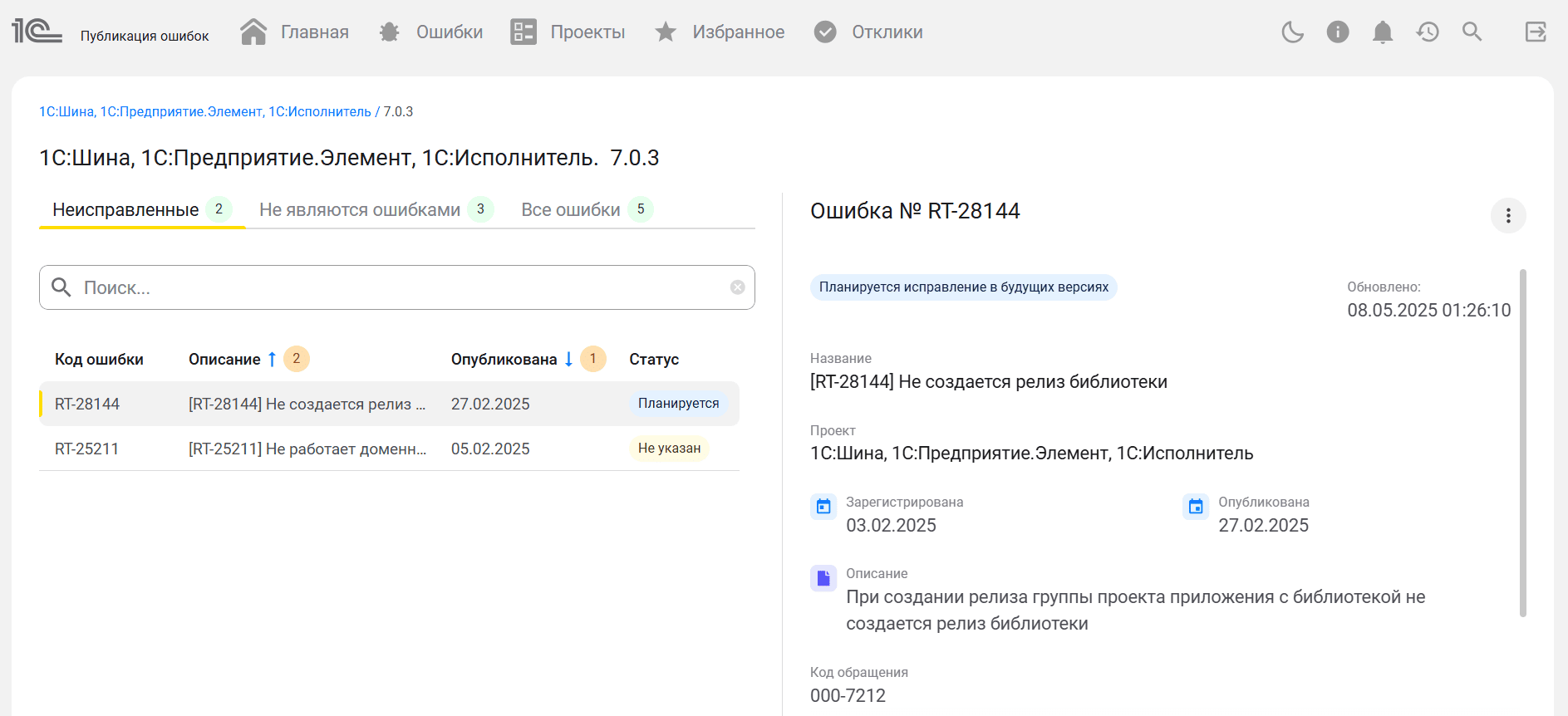This screenshot has height=716, width=1568.
Task: Sort by Код ошибки column header
Action: [99, 359]
